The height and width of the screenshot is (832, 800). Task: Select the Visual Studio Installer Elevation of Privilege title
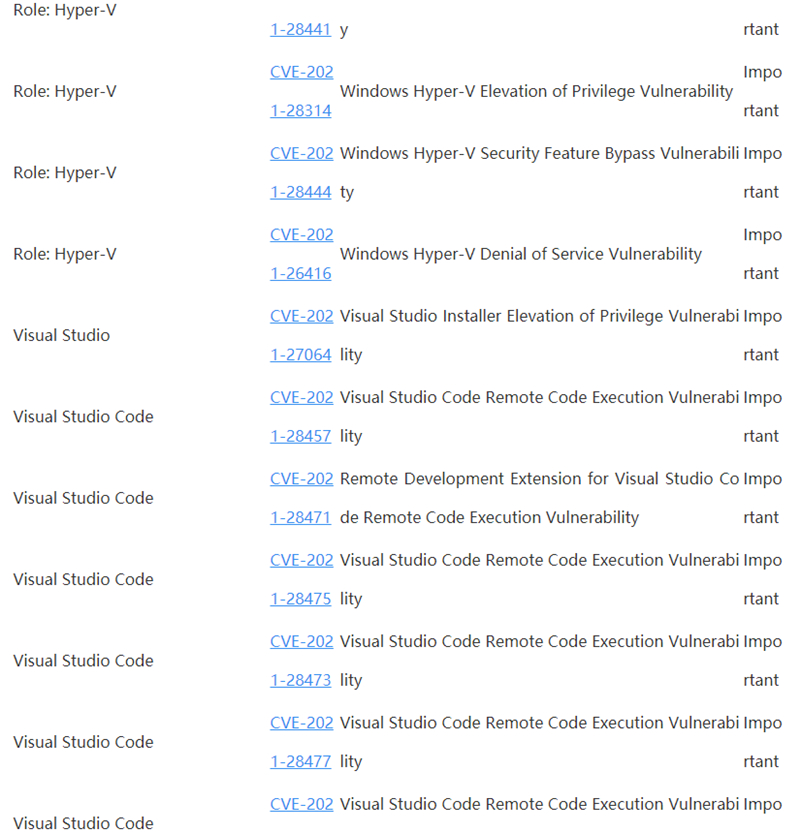point(538,317)
